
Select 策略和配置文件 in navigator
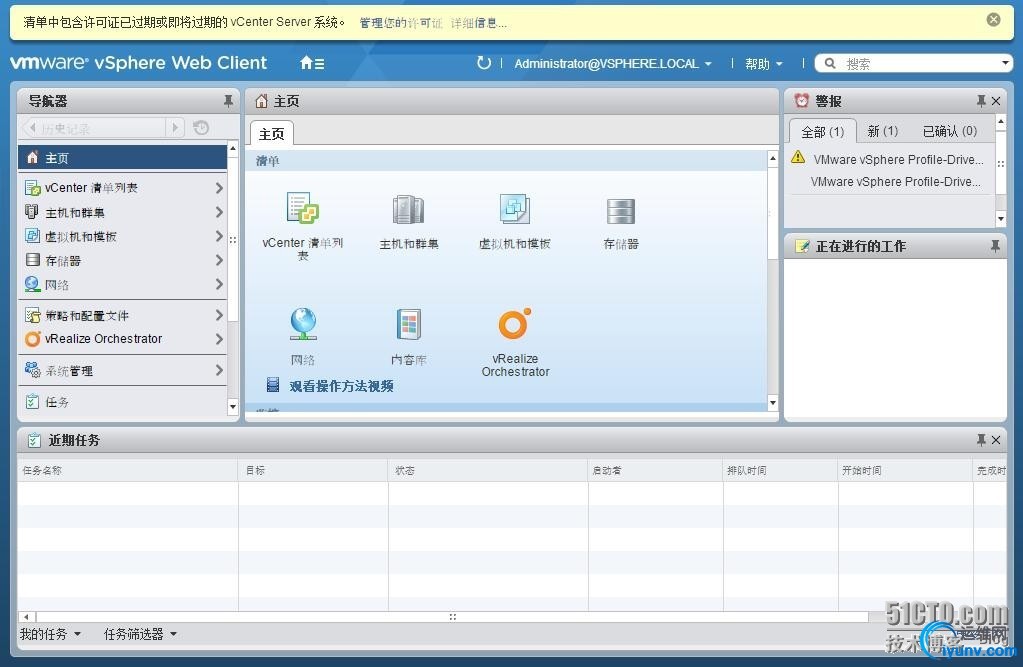click(x=123, y=315)
